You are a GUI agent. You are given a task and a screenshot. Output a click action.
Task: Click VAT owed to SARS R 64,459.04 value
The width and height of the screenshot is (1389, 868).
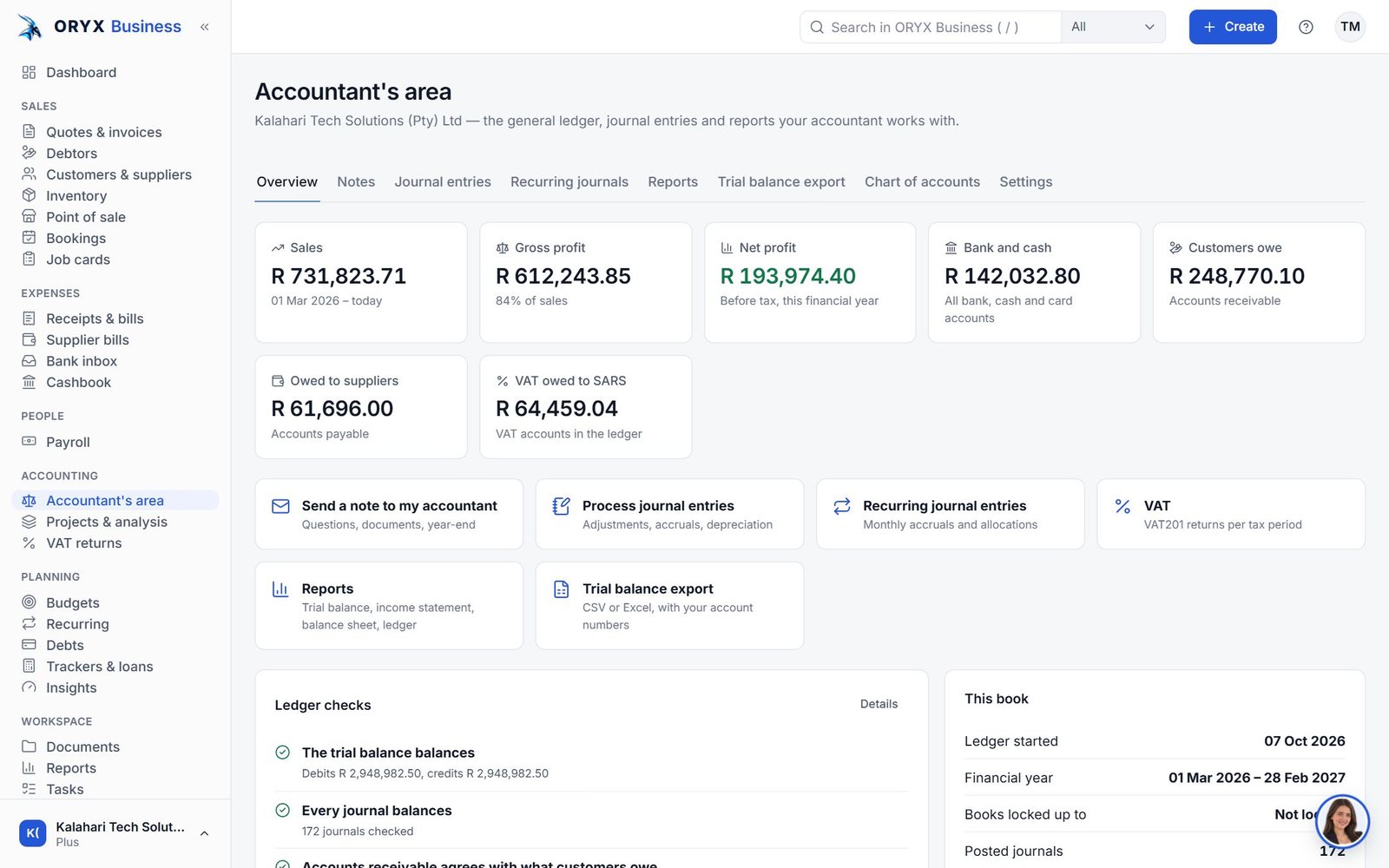click(x=556, y=408)
